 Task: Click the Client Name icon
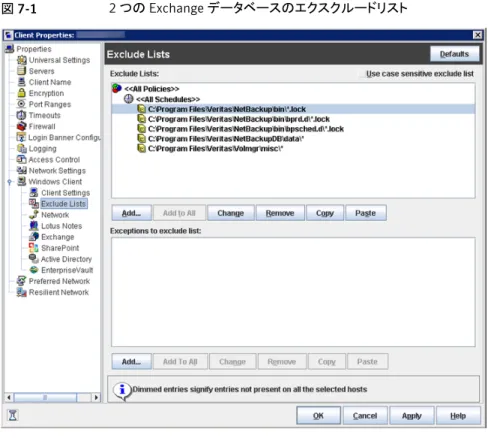coord(22,82)
